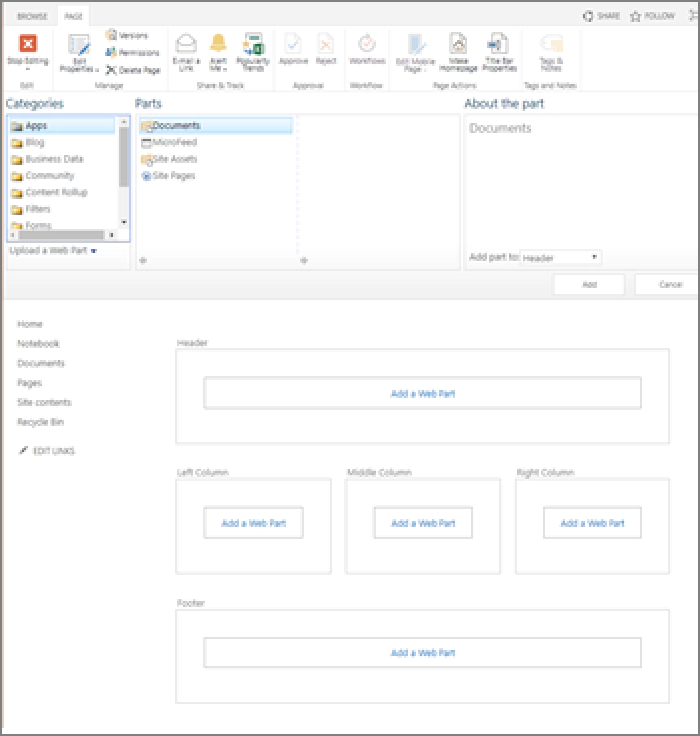Click the Categories horizontal scrollbar left arrow
The image size is (700, 736).
click(x=13, y=235)
